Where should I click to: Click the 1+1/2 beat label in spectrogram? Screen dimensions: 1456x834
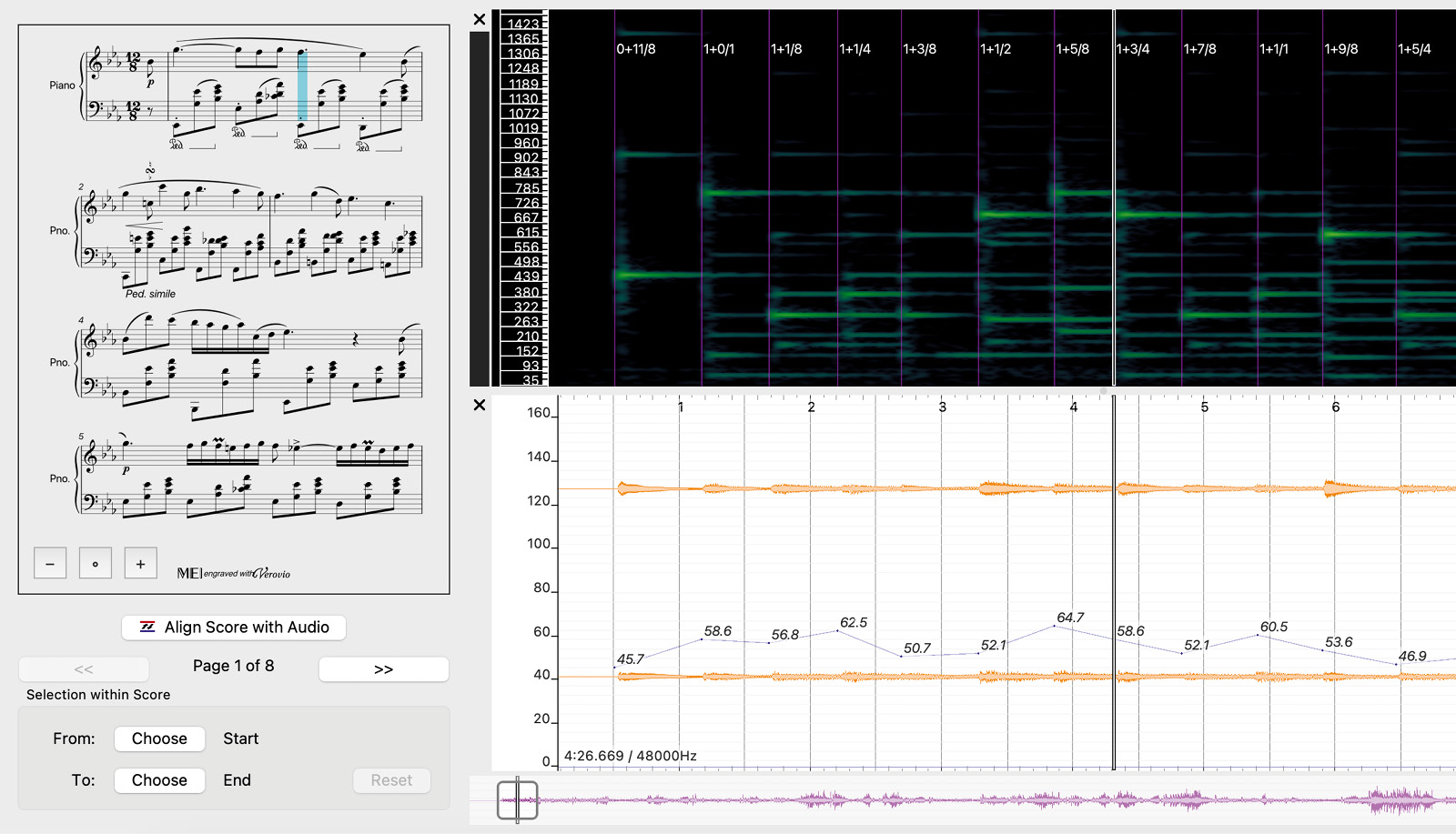pyautogui.click(x=996, y=49)
